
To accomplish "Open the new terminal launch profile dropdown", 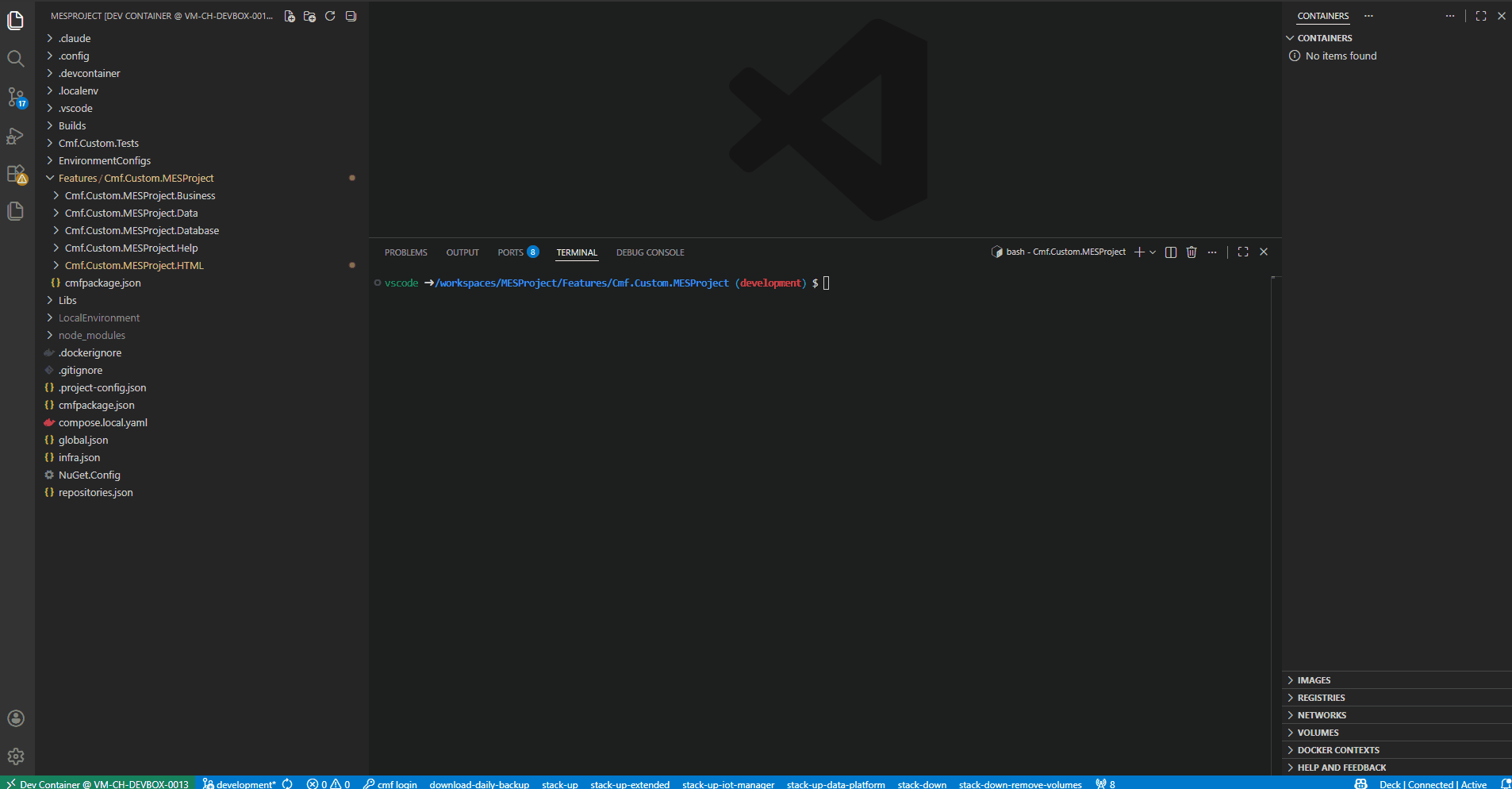I will pyautogui.click(x=1153, y=252).
